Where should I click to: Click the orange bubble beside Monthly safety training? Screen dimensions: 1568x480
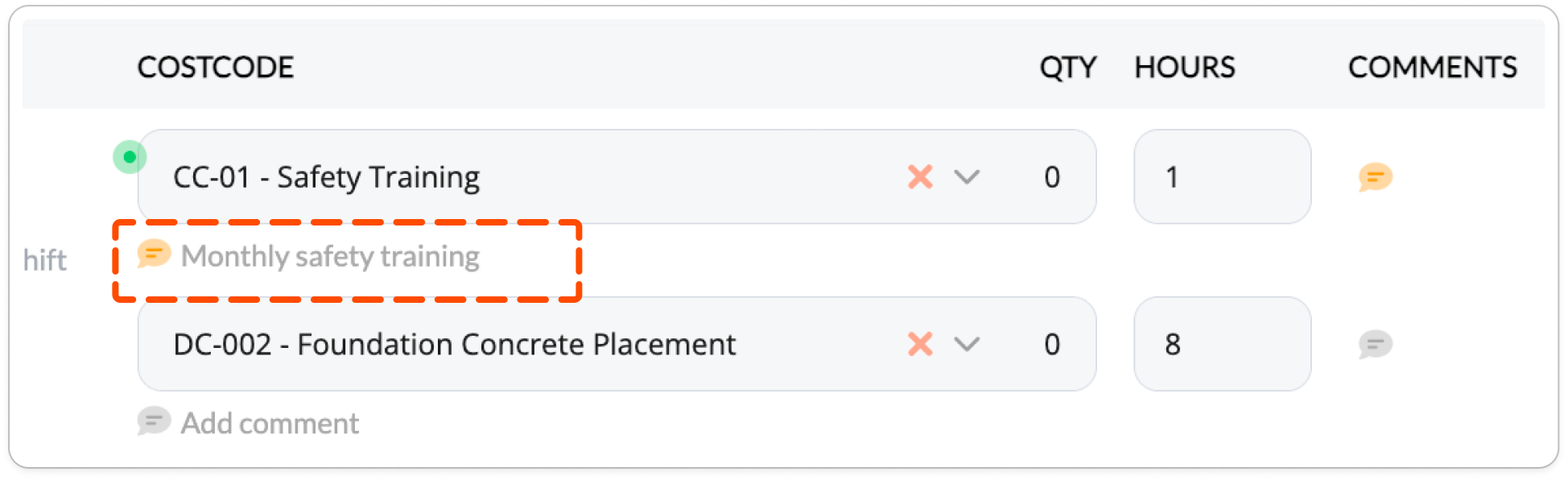click(x=153, y=254)
